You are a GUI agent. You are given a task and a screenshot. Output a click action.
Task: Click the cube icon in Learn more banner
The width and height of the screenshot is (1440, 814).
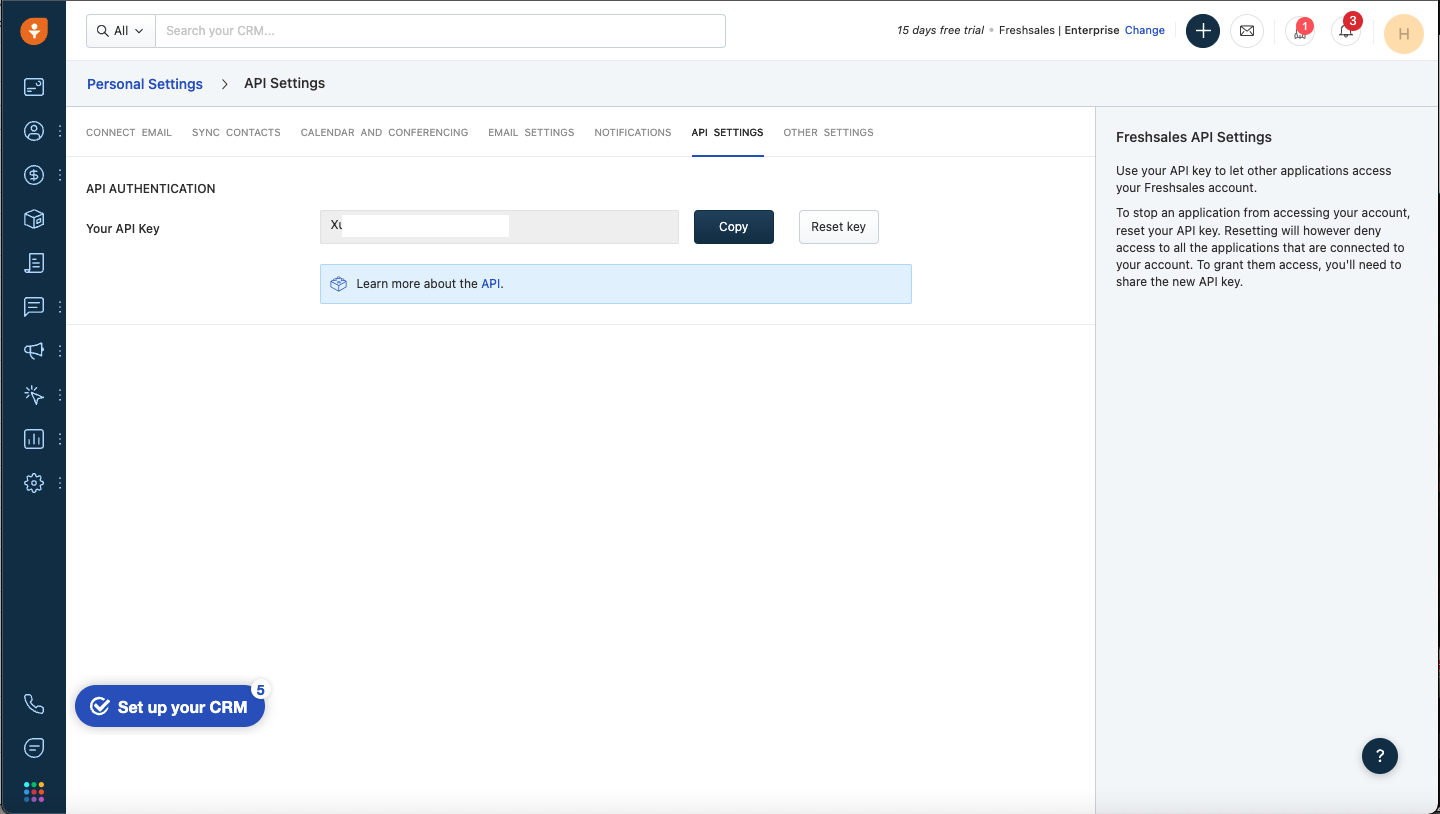click(x=338, y=284)
